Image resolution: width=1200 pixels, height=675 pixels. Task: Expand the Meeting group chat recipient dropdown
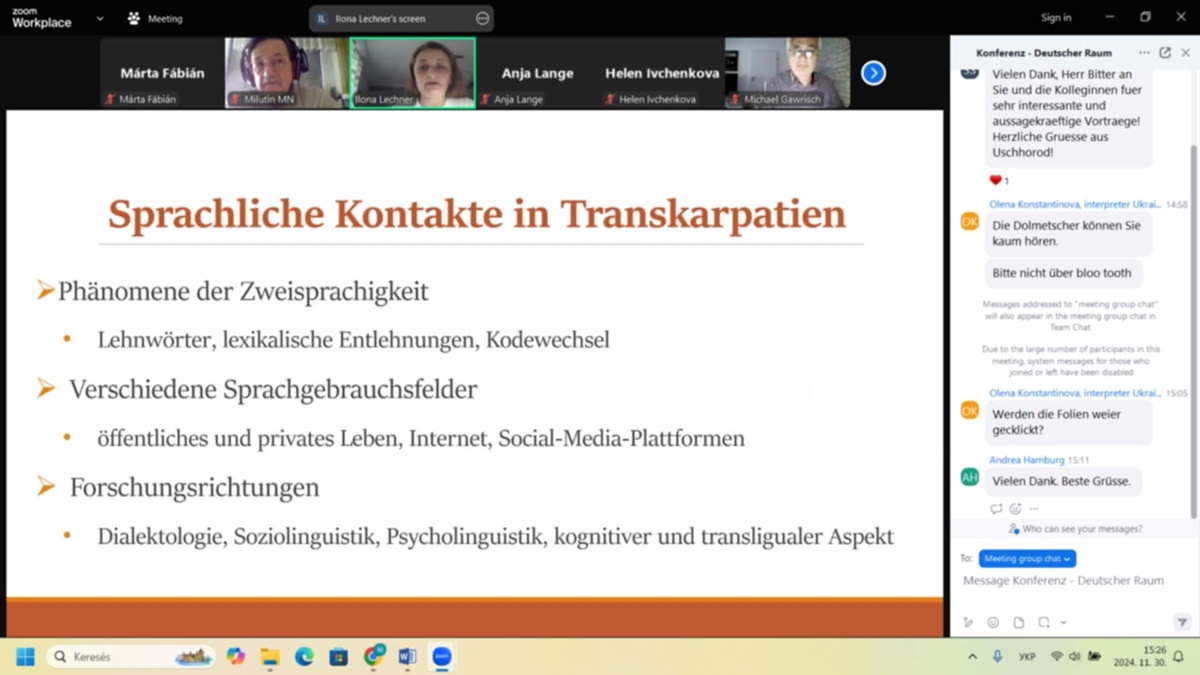(x=1027, y=559)
